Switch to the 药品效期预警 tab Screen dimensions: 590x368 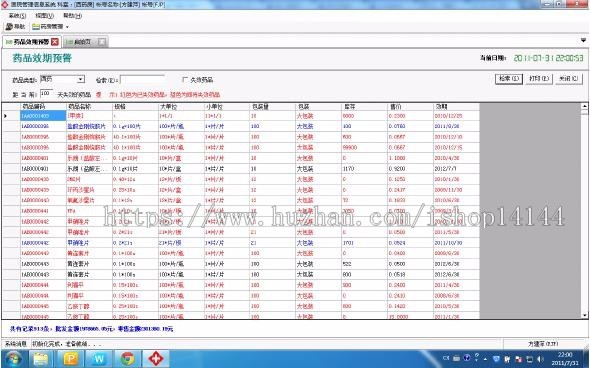pos(31,42)
